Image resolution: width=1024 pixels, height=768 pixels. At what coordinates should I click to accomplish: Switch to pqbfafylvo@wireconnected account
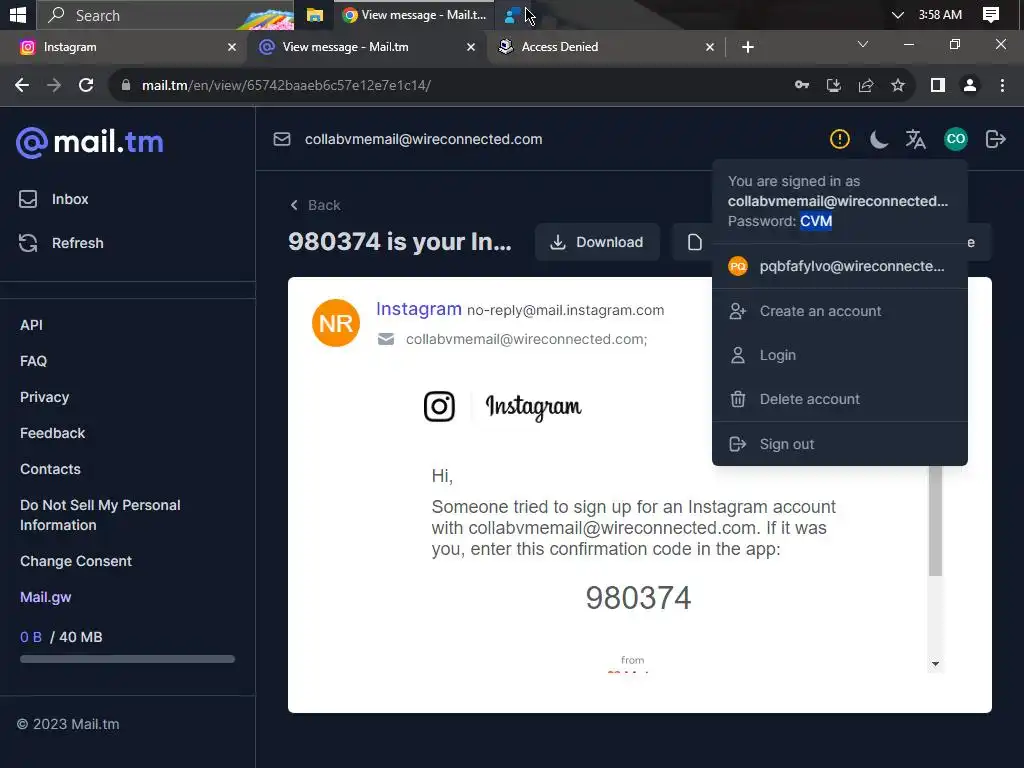pos(840,266)
